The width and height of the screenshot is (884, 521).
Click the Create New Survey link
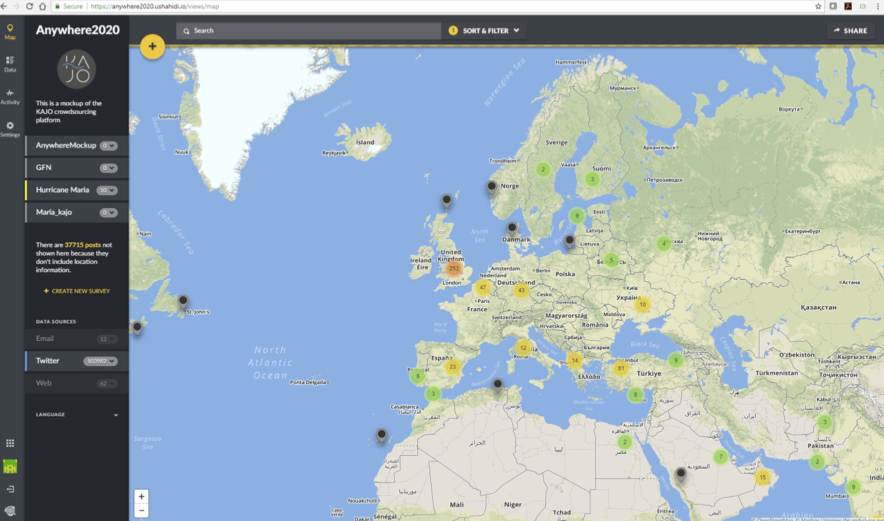pyautogui.click(x=77, y=291)
